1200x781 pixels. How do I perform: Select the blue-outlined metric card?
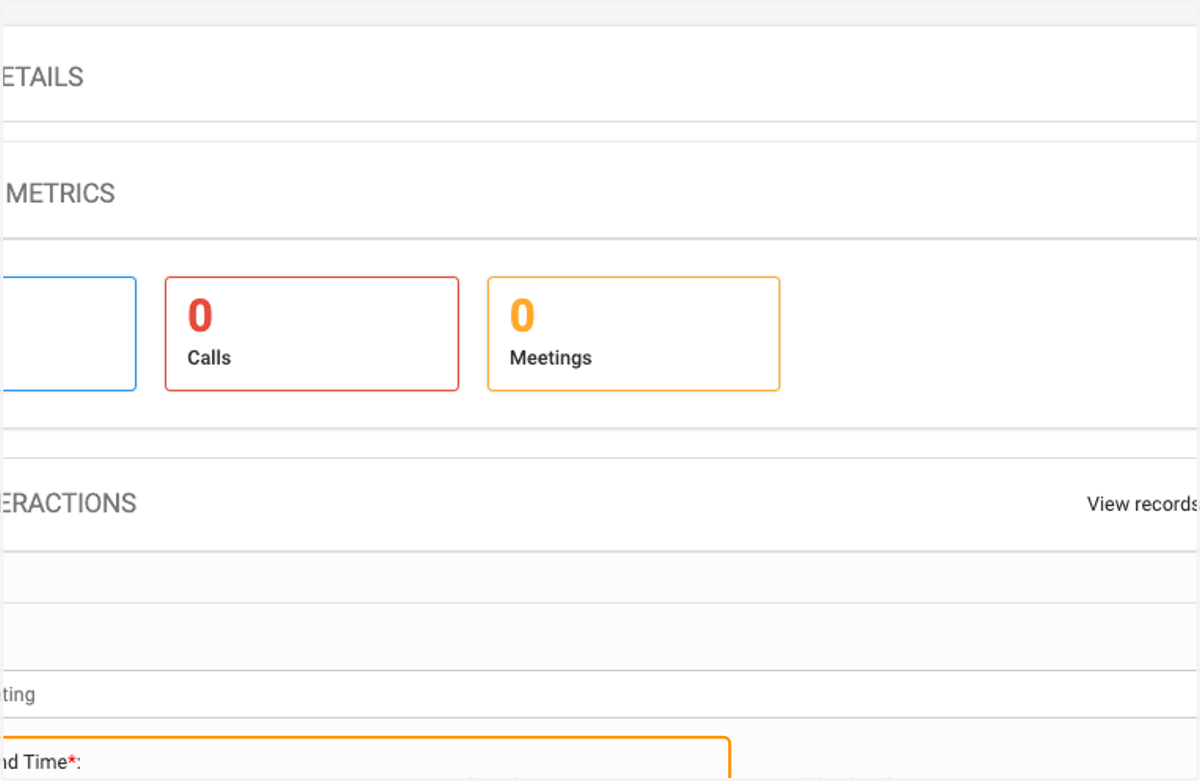[68, 334]
